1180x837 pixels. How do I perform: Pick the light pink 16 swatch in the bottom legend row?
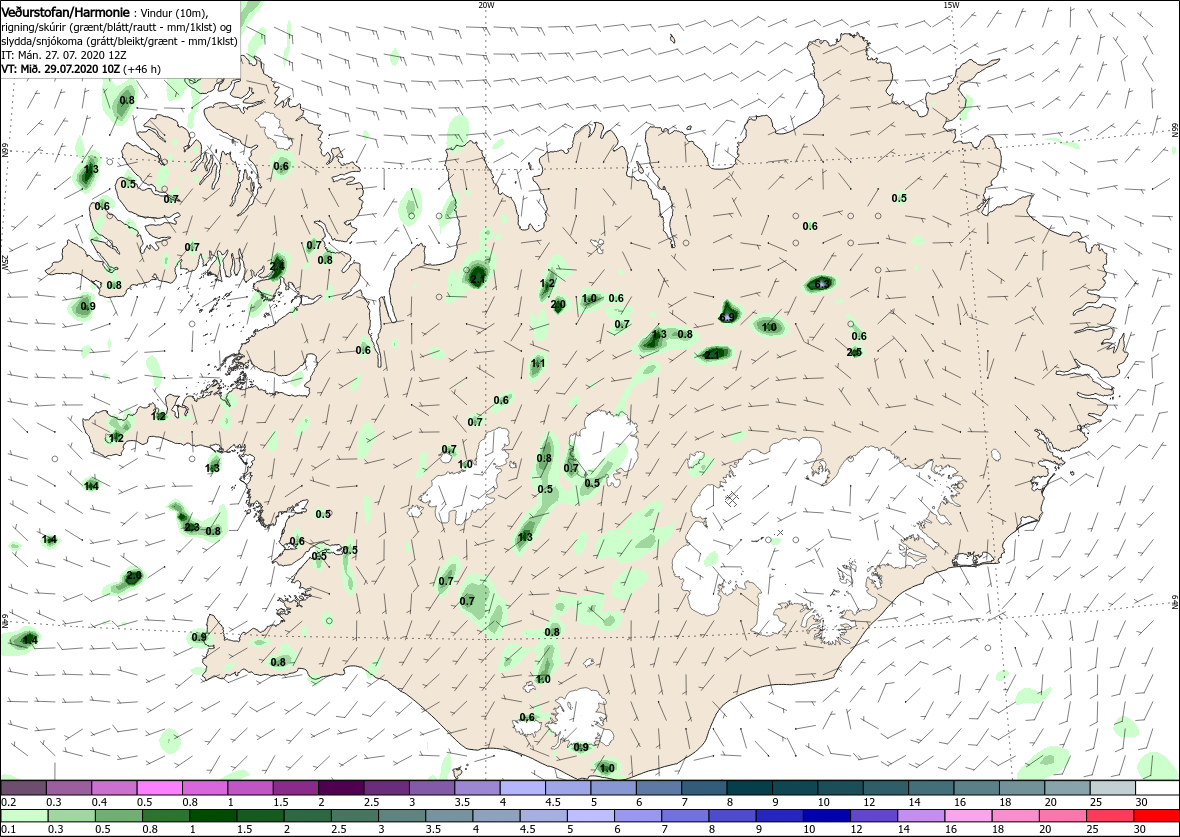pos(967,816)
